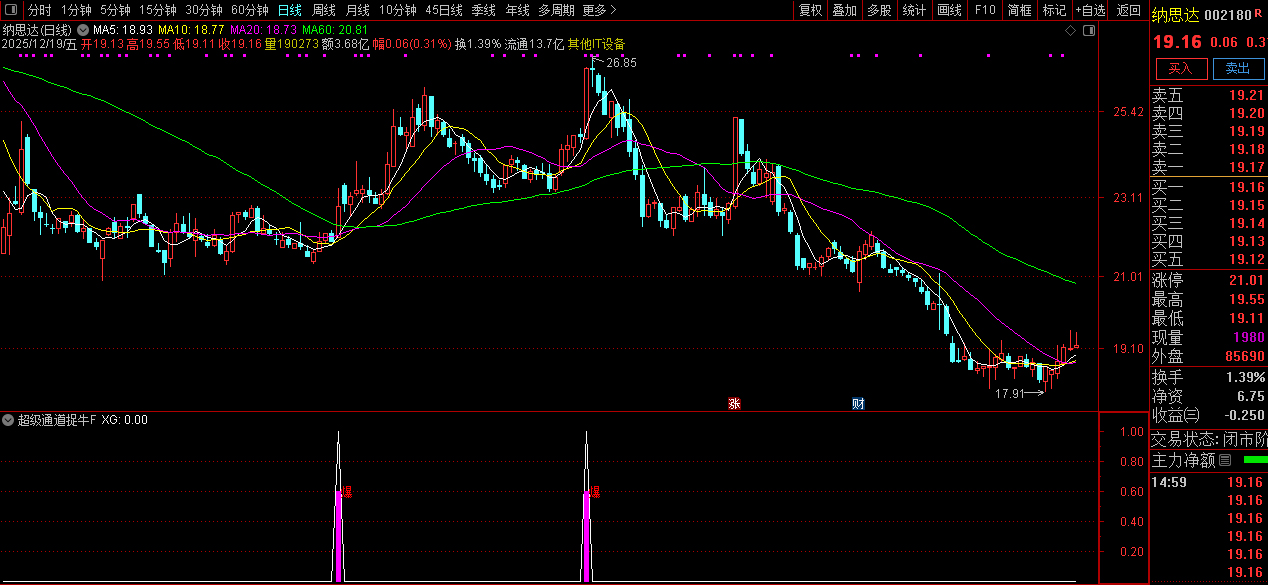Expand the 更多 periods menu
The image size is (1268, 585).
599,10
